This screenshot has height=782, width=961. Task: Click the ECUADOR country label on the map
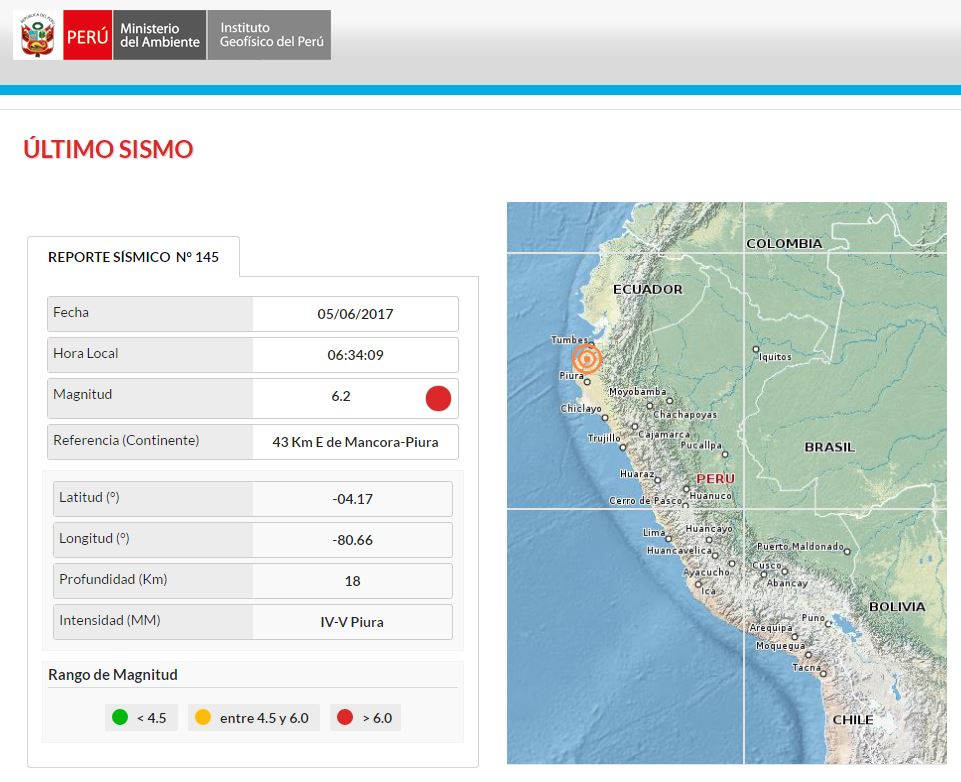(x=648, y=289)
